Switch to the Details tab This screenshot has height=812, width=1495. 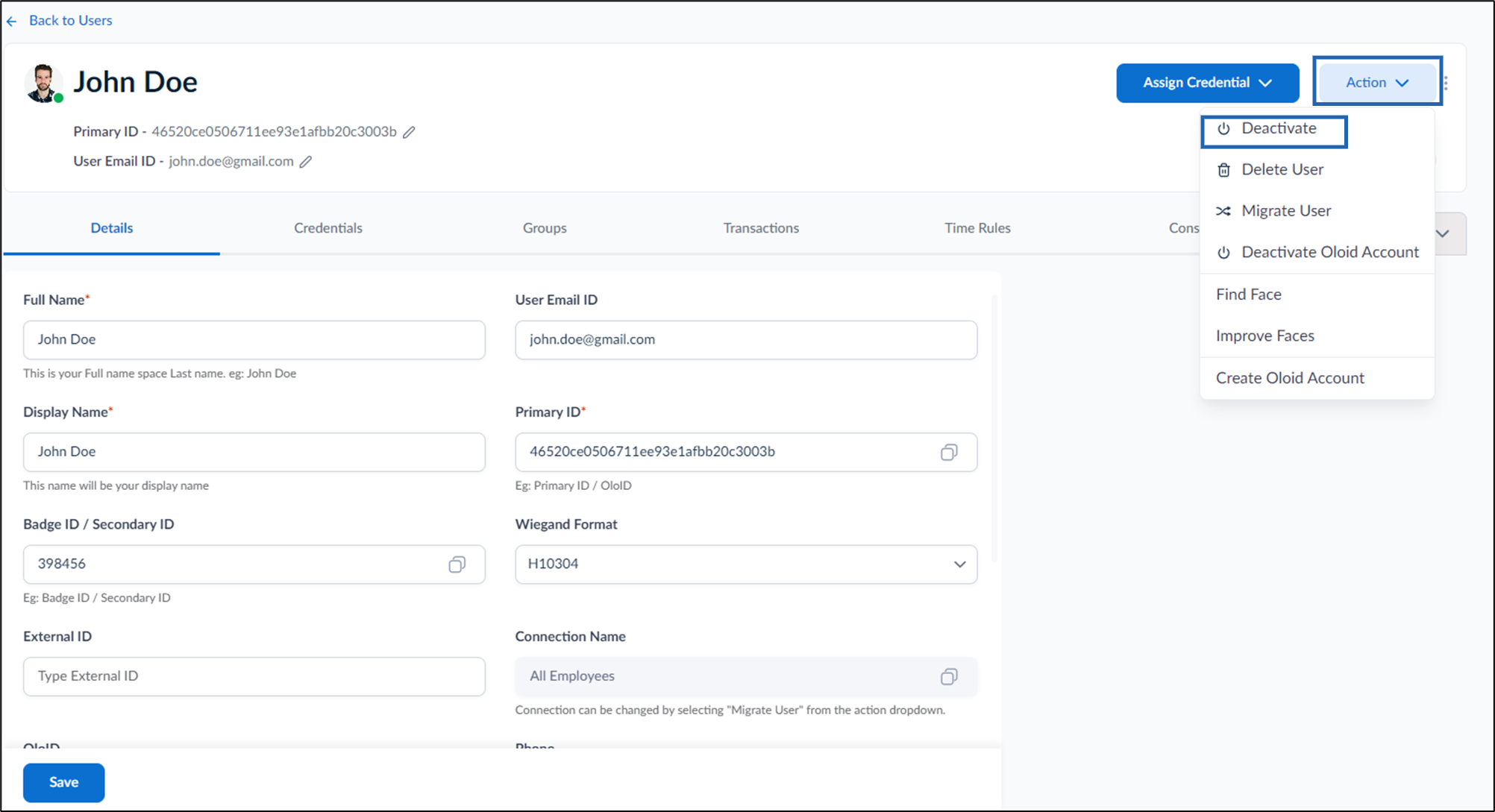[112, 228]
